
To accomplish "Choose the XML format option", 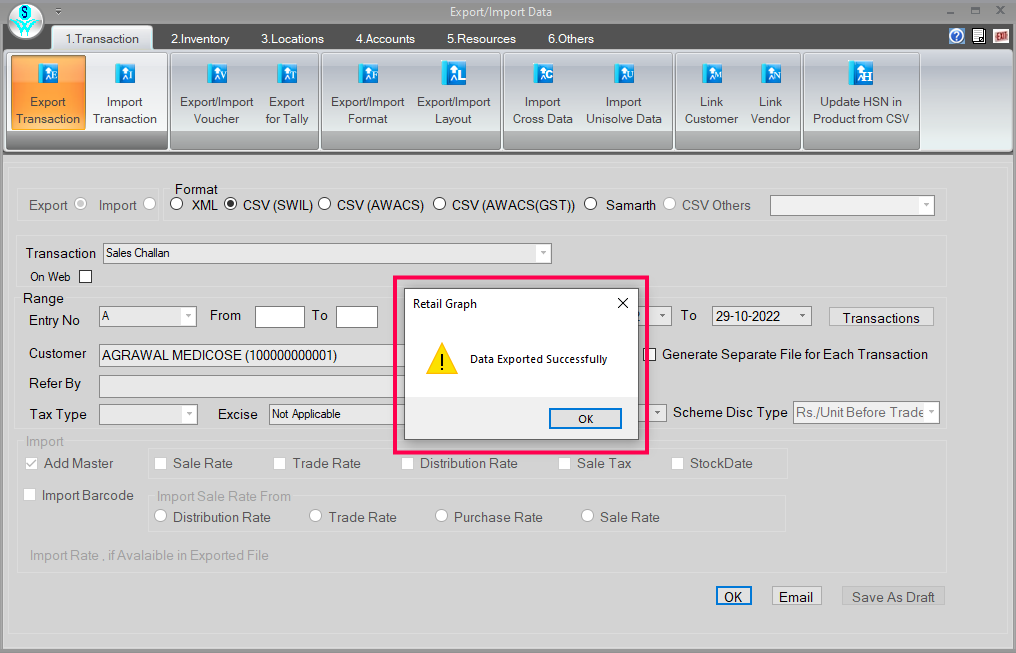I will [177, 204].
